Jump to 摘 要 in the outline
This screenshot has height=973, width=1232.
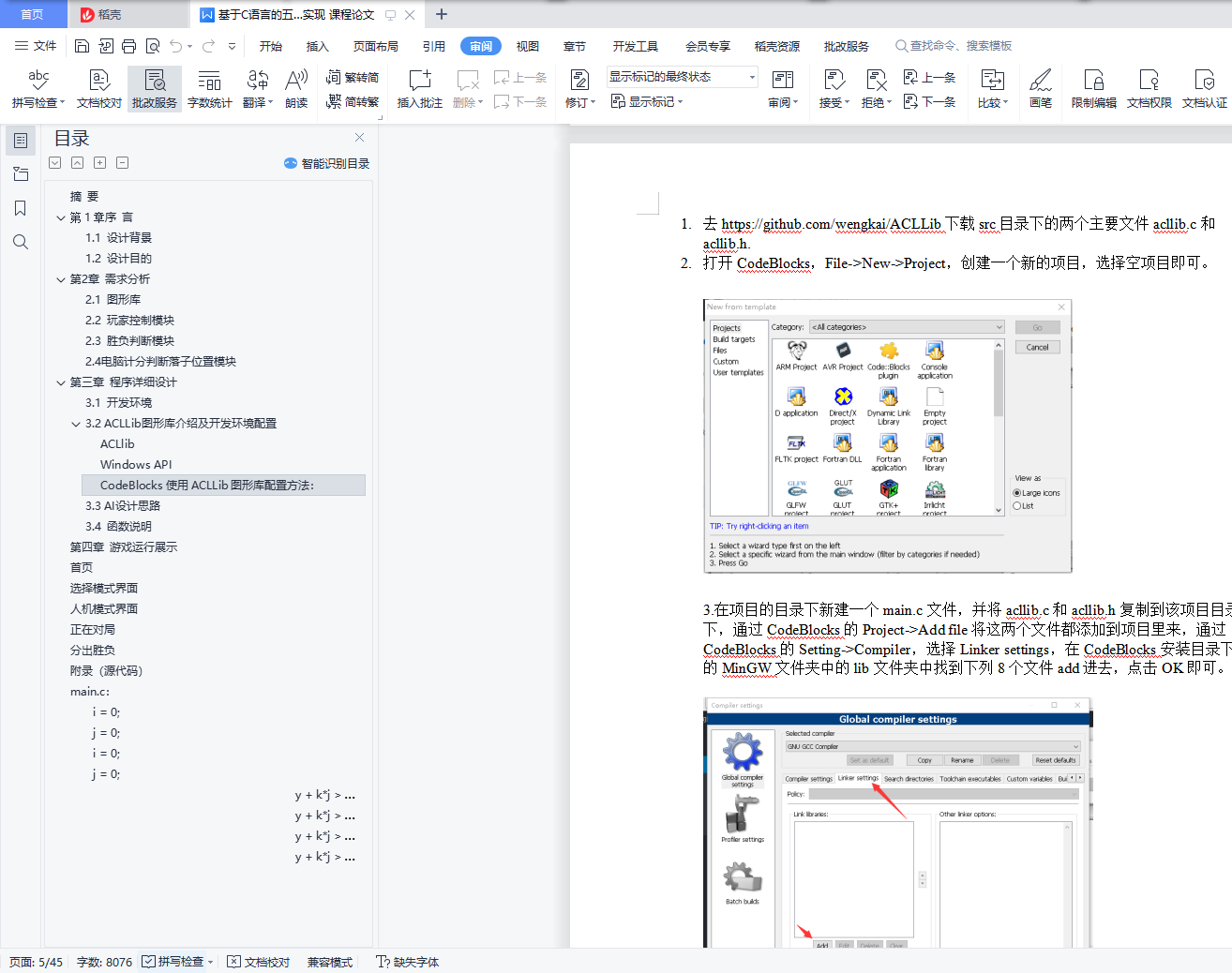[84, 197]
